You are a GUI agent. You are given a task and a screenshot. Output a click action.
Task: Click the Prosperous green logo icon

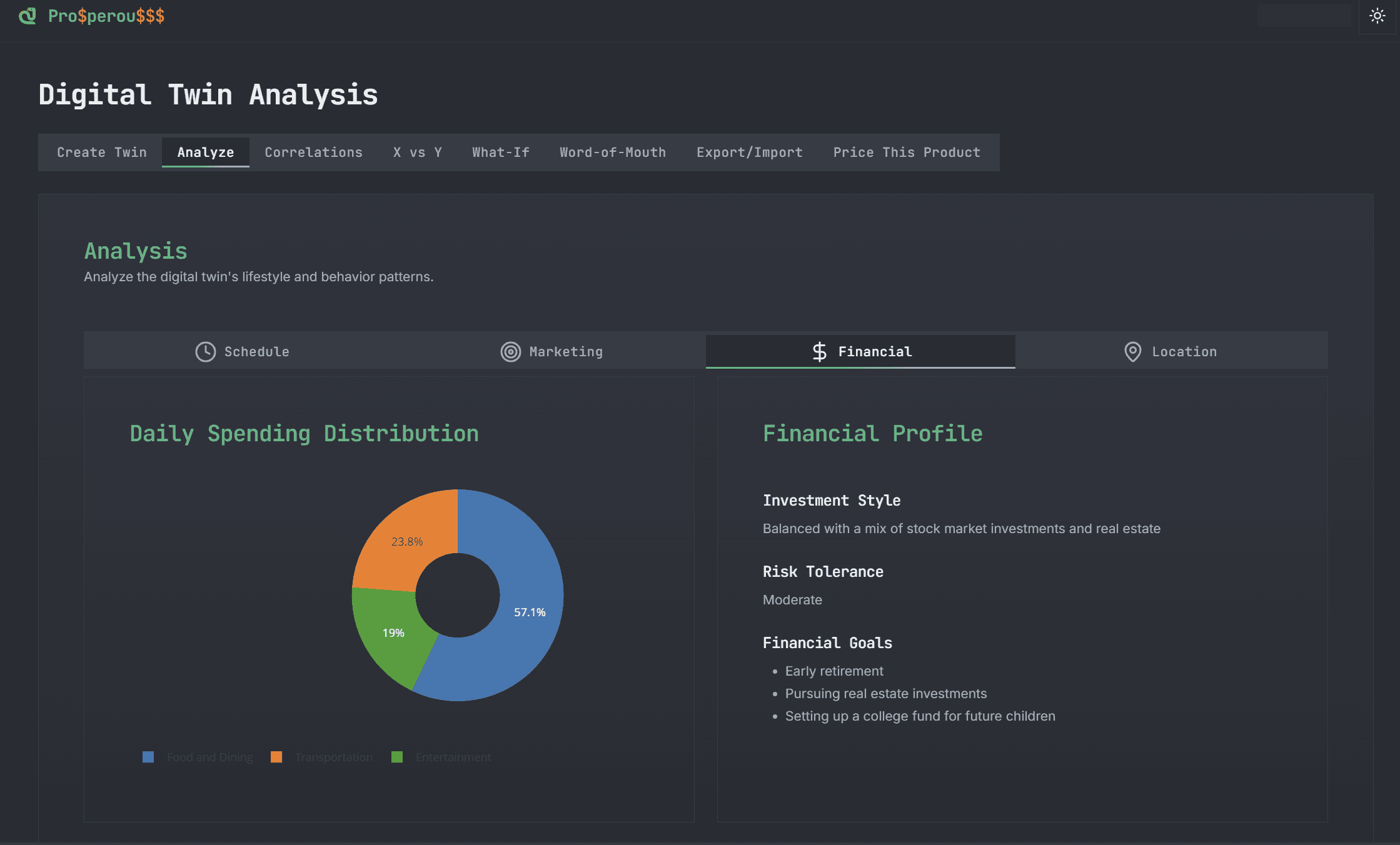(x=28, y=16)
